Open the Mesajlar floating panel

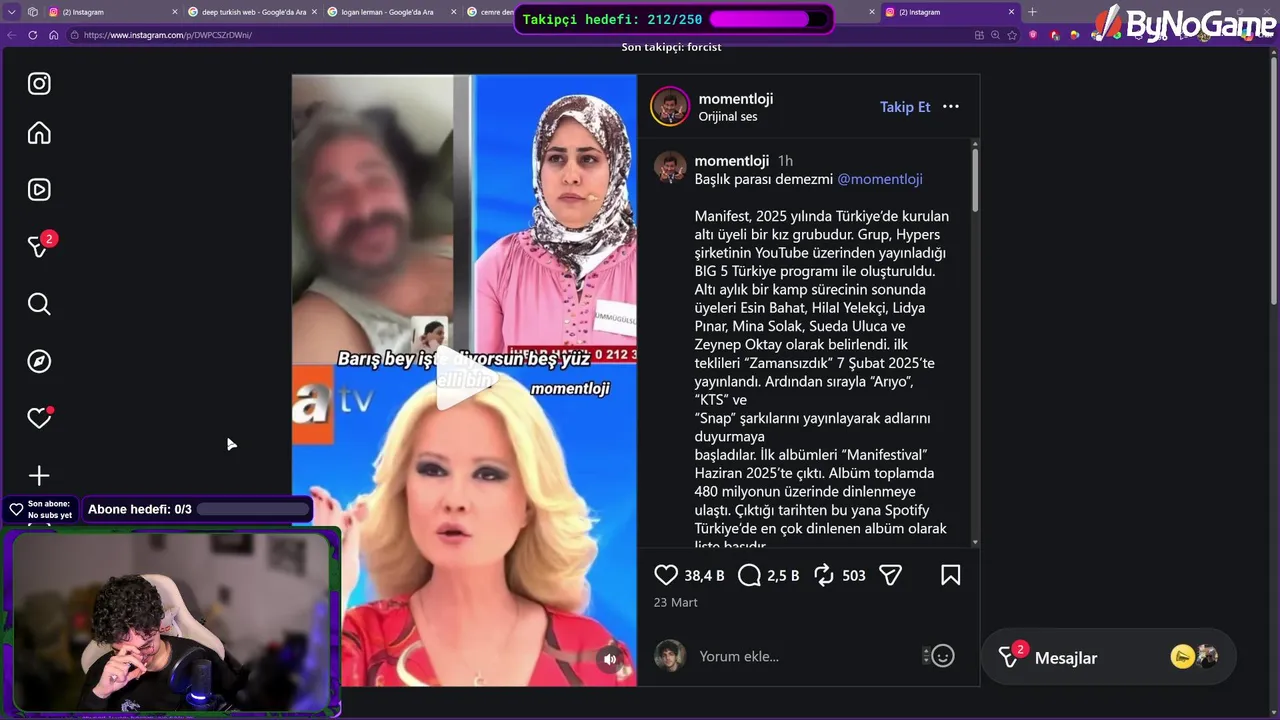tap(1108, 657)
